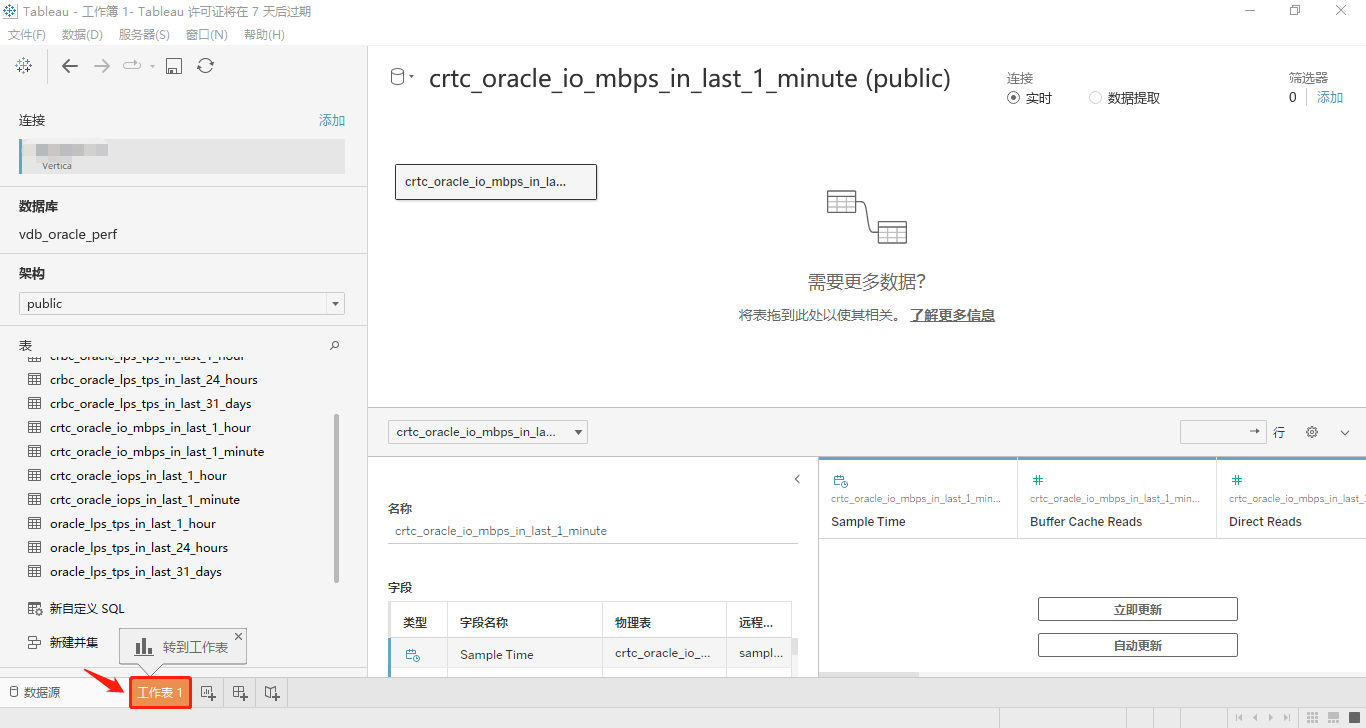This screenshot has height=728, width=1366.
Task: Click the new worksheet icon
Action: (x=208, y=692)
